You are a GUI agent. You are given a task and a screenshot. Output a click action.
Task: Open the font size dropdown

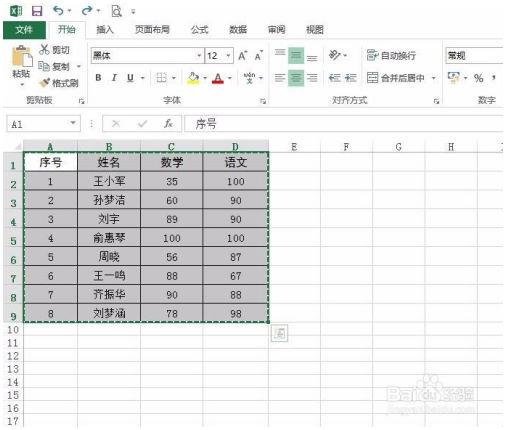(228, 55)
